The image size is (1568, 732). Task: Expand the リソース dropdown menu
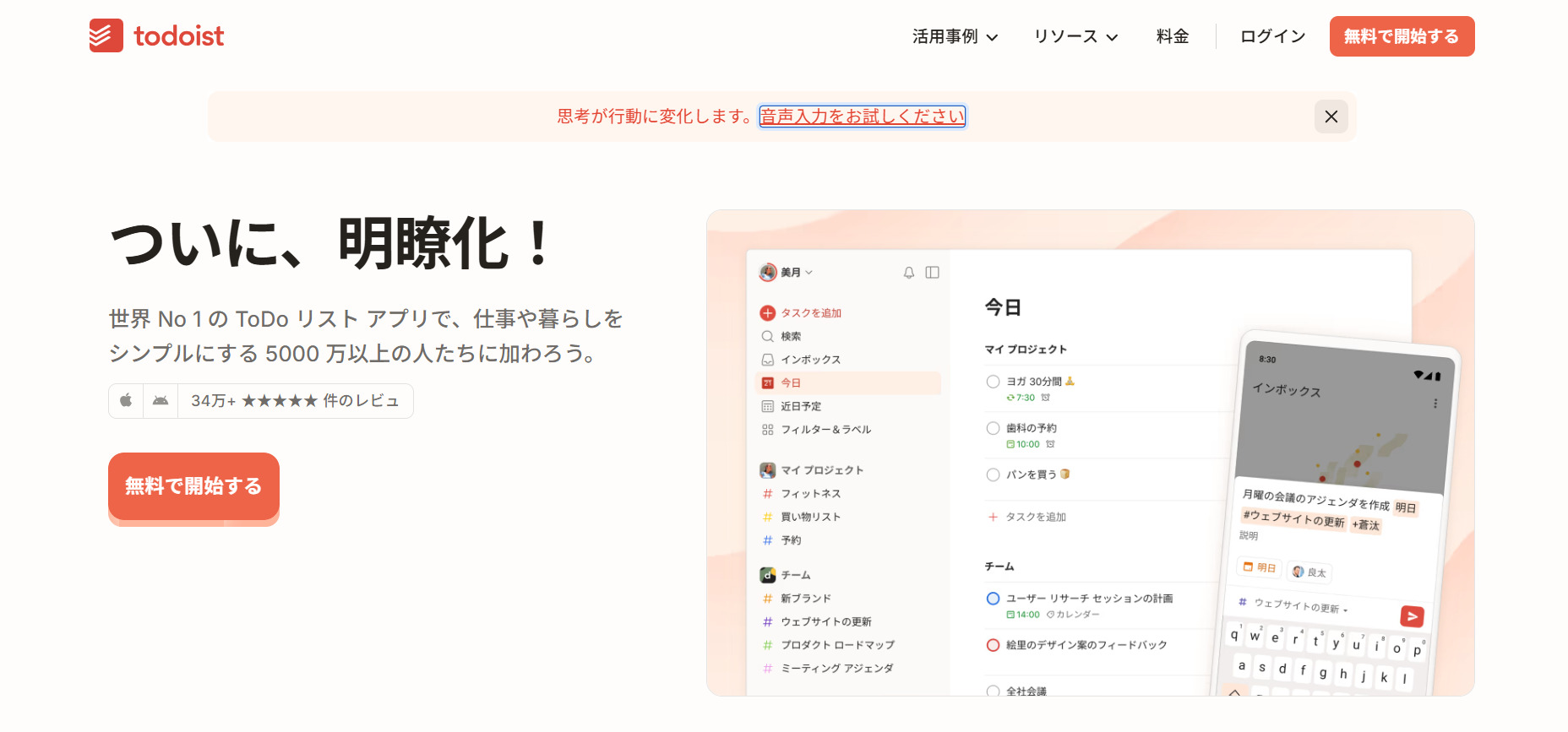click(x=1075, y=36)
